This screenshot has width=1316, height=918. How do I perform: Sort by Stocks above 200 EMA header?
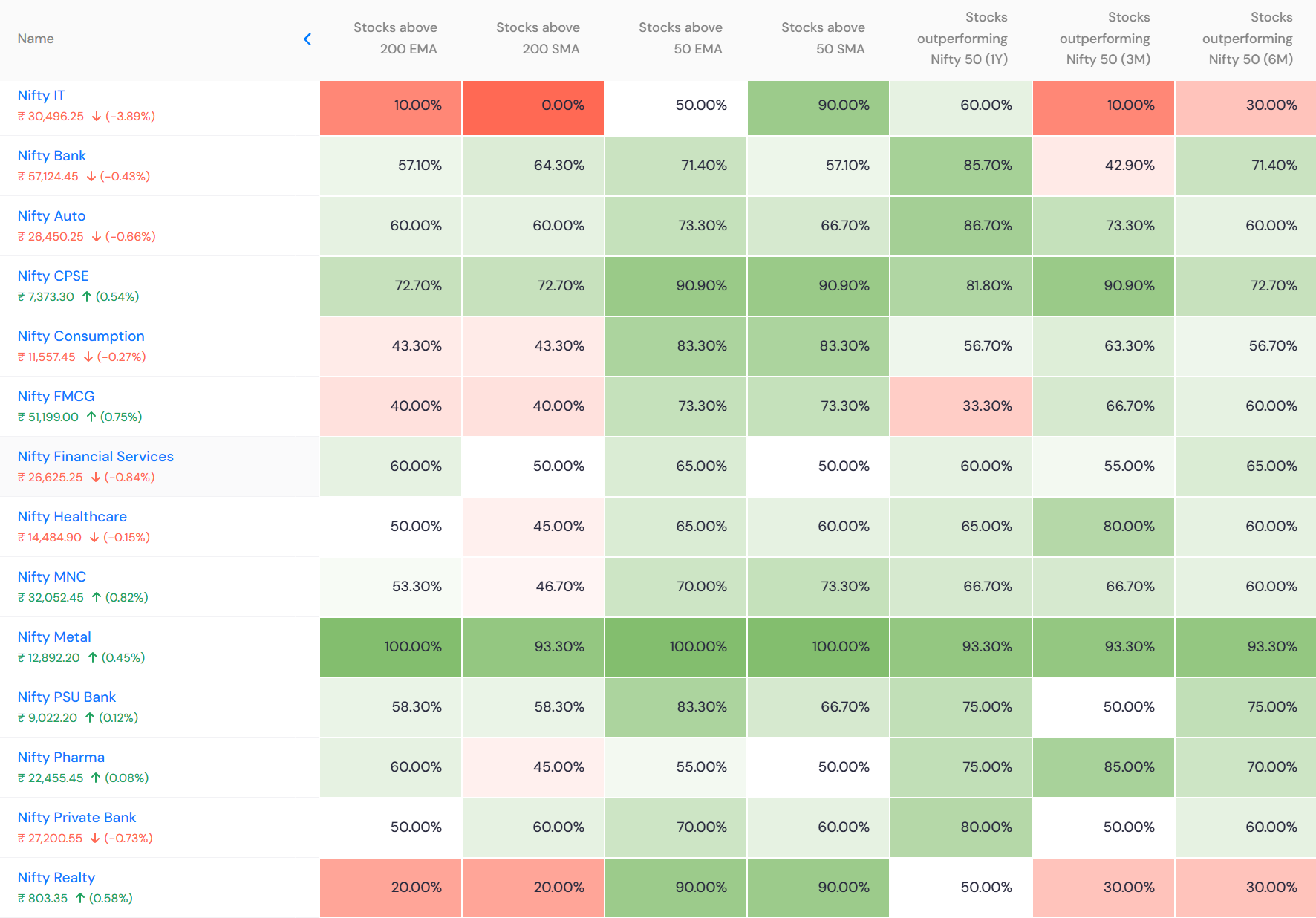(x=395, y=39)
